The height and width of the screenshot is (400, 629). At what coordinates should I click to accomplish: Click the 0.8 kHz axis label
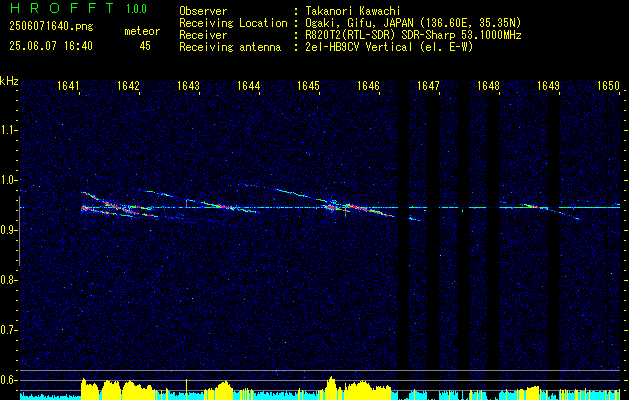pyautogui.click(x=8, y=280)
